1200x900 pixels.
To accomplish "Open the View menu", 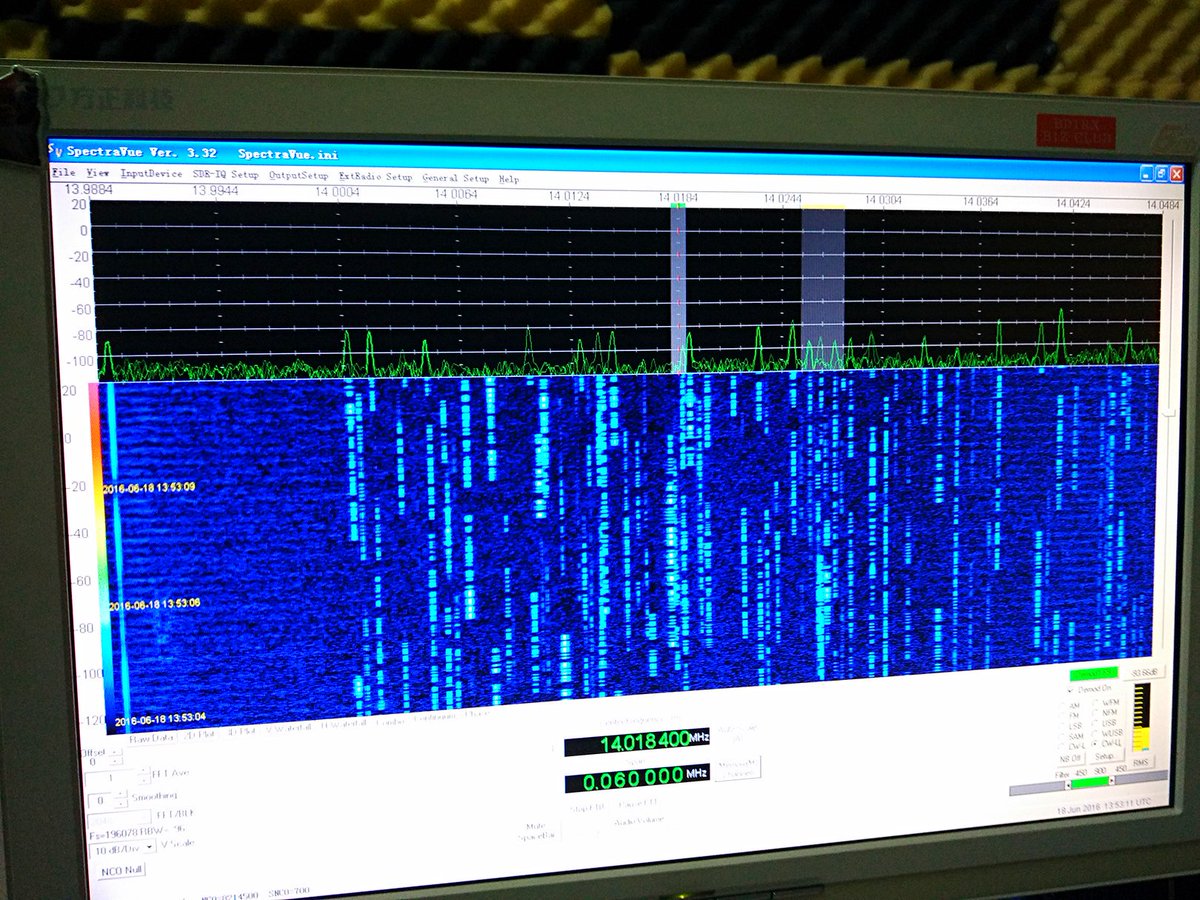I will pyautogui.click(x=98, y=173).
